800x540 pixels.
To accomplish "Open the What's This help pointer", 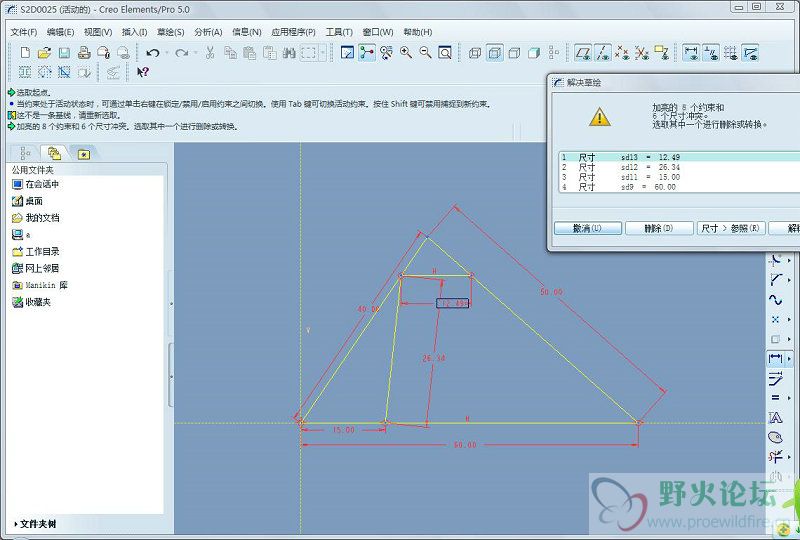I will click(142, 72).
